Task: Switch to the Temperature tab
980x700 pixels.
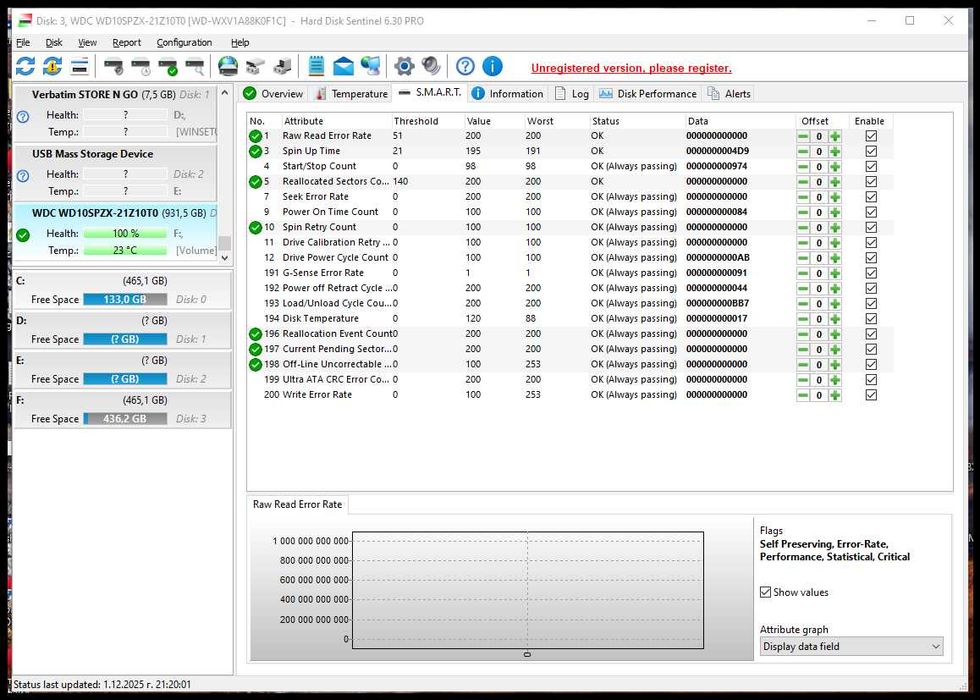Action: click(x=351, y=94)
